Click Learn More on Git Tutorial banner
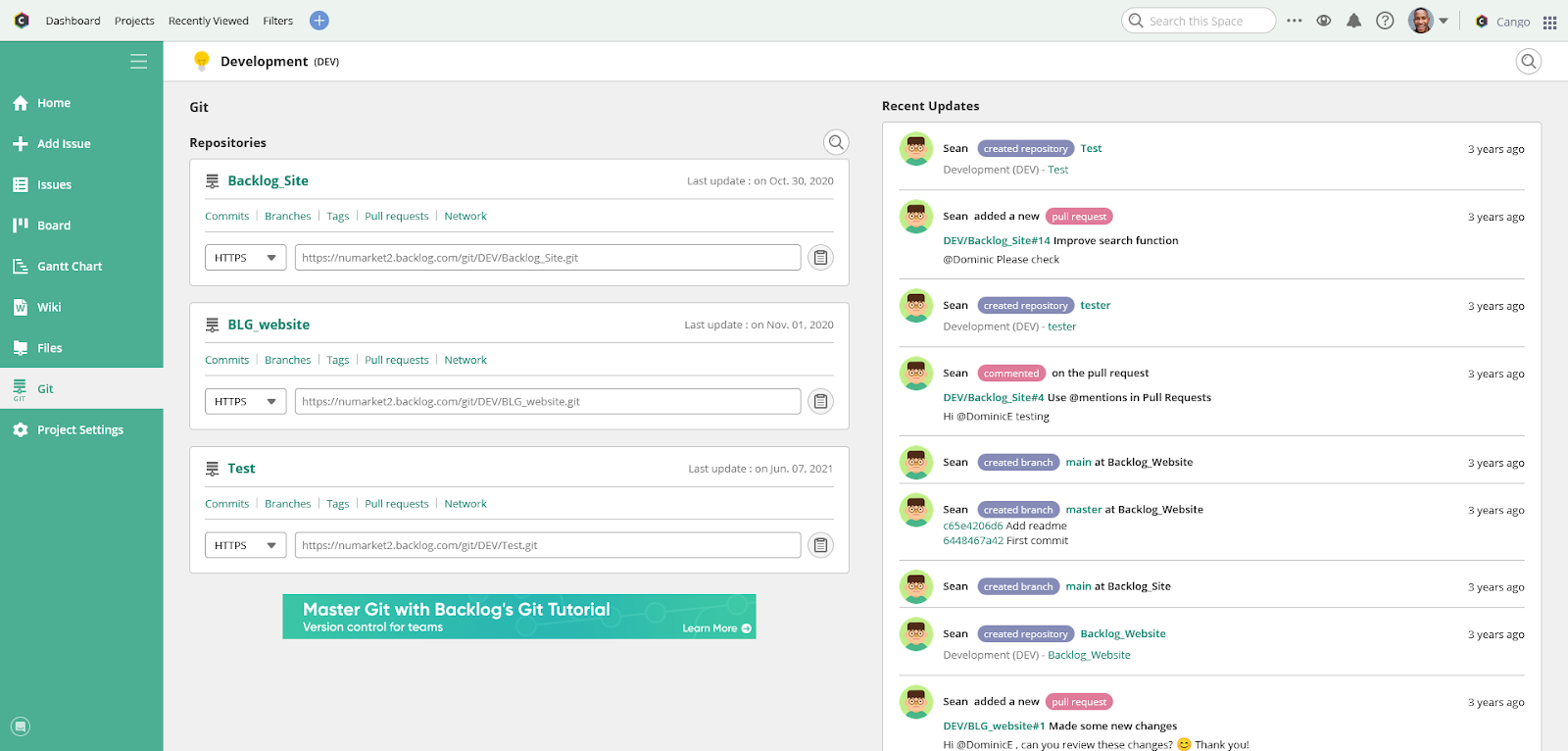 pyautogui.click(x=715, y=628)
